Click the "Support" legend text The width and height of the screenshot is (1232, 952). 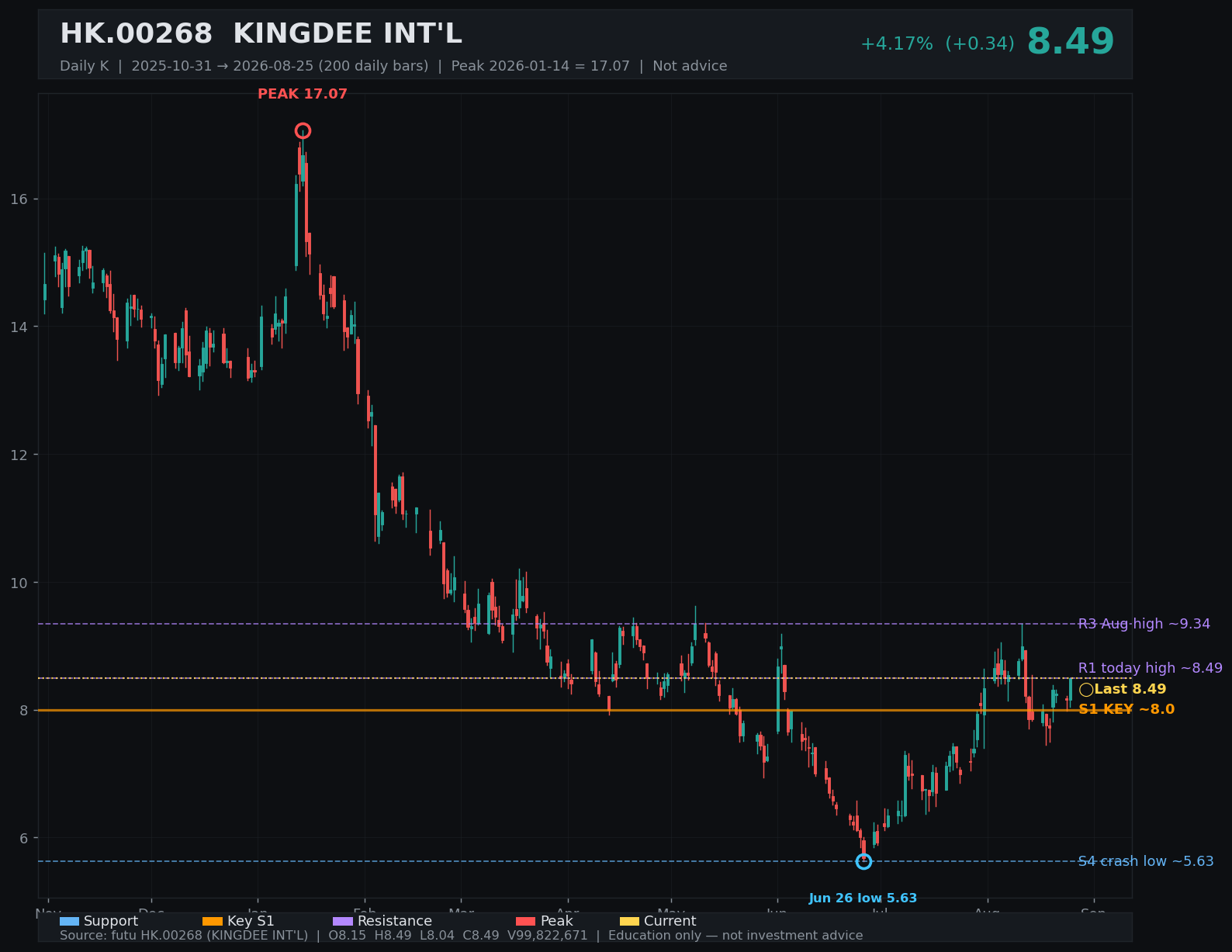(x=111, y=921)
